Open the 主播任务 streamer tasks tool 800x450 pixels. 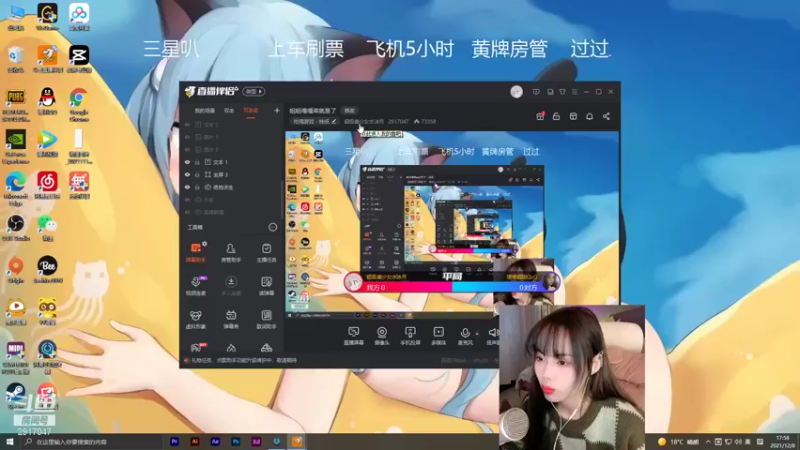coord(266,252)
